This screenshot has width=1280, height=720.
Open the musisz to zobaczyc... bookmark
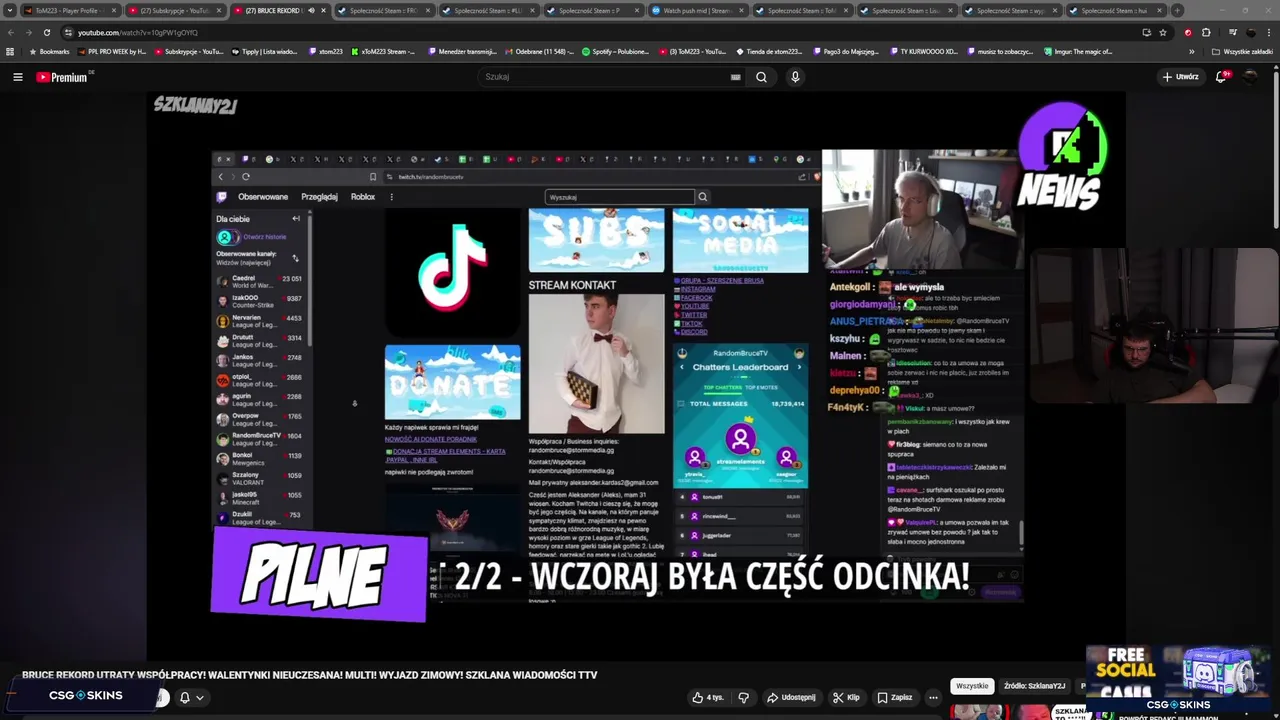click(x=1001, y=51)
